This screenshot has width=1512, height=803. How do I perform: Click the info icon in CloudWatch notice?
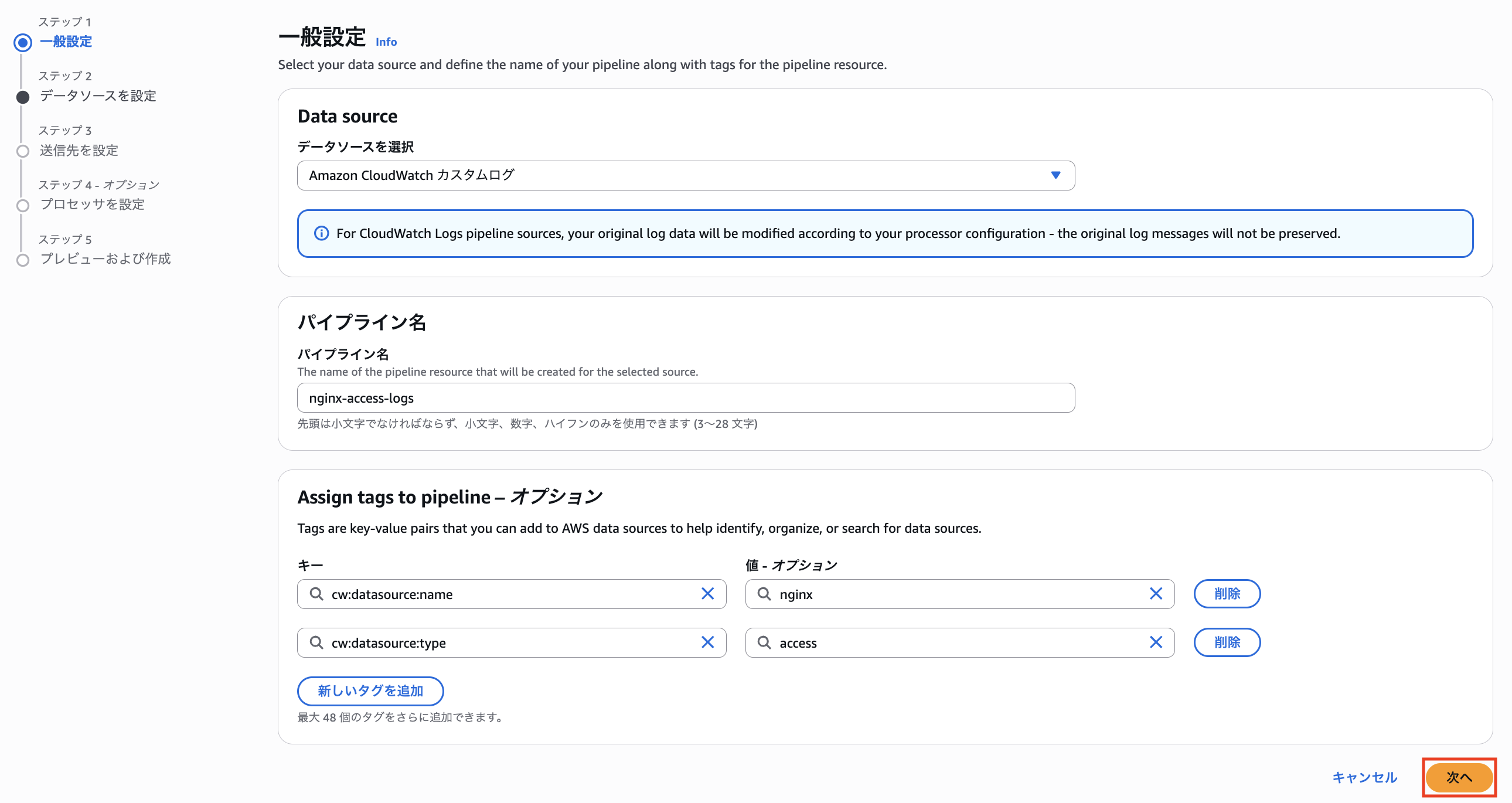(321, 233)
